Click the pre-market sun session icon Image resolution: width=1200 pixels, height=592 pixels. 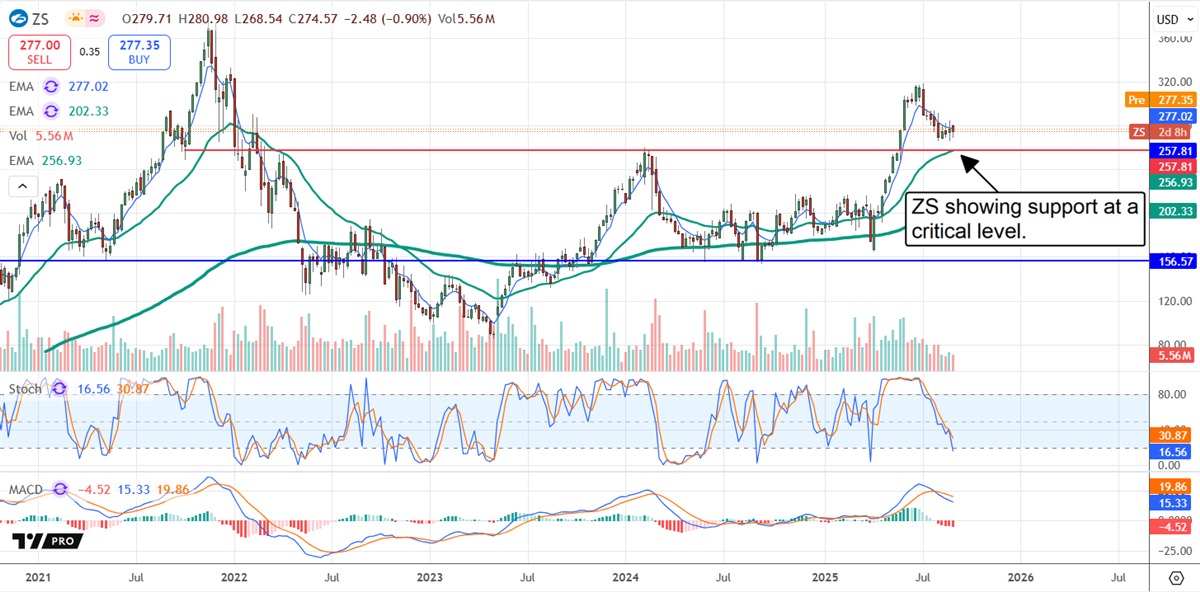click(75, 18)
